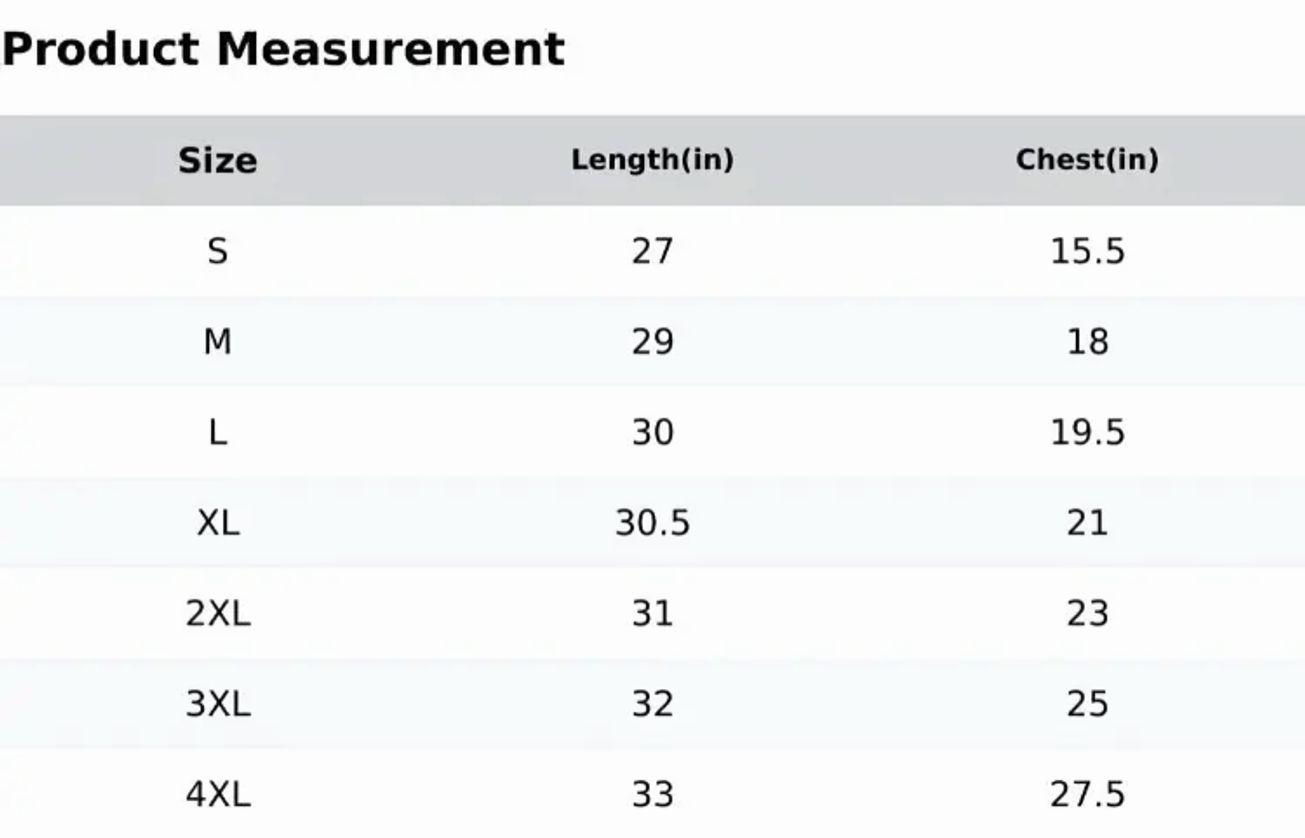Select the 4XL size cell
1305x838 pixels.
(x=218, y=795)
